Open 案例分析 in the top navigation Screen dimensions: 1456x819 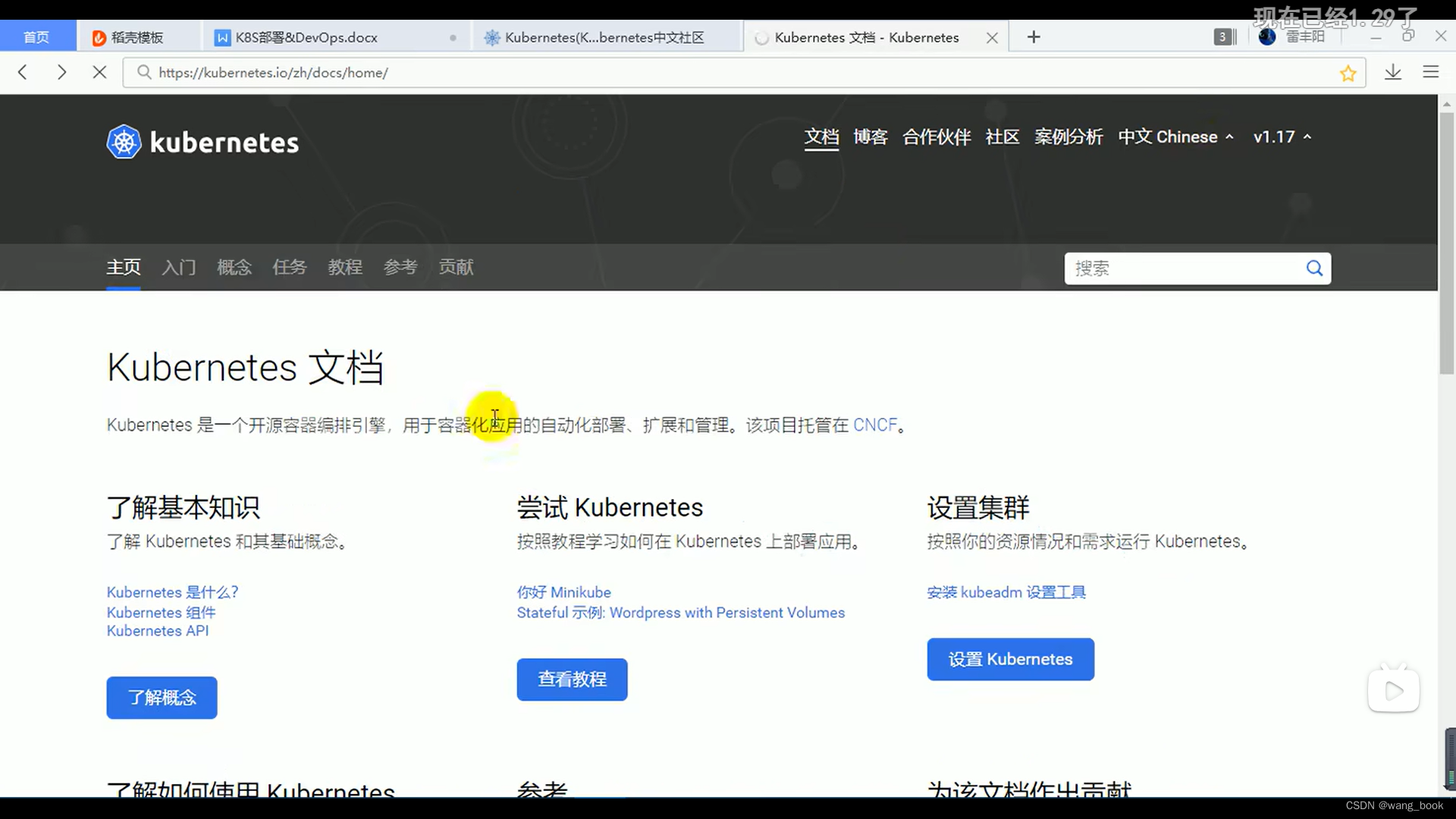(1068, 137)
